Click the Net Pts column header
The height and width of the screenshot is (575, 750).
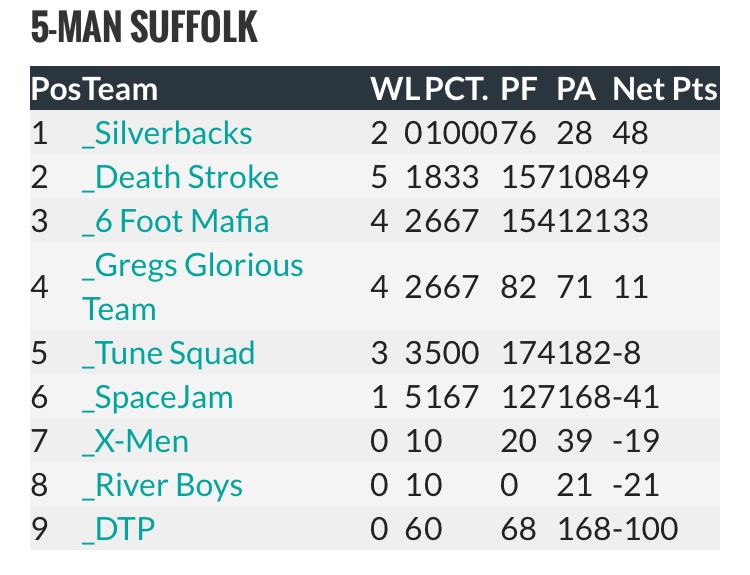(x=665, y=89)
